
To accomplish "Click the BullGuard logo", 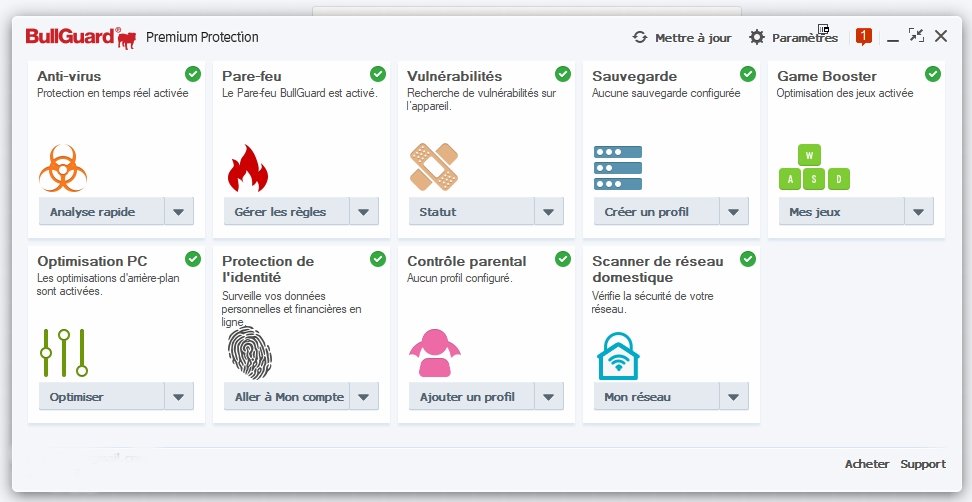I will pos(81,37).
